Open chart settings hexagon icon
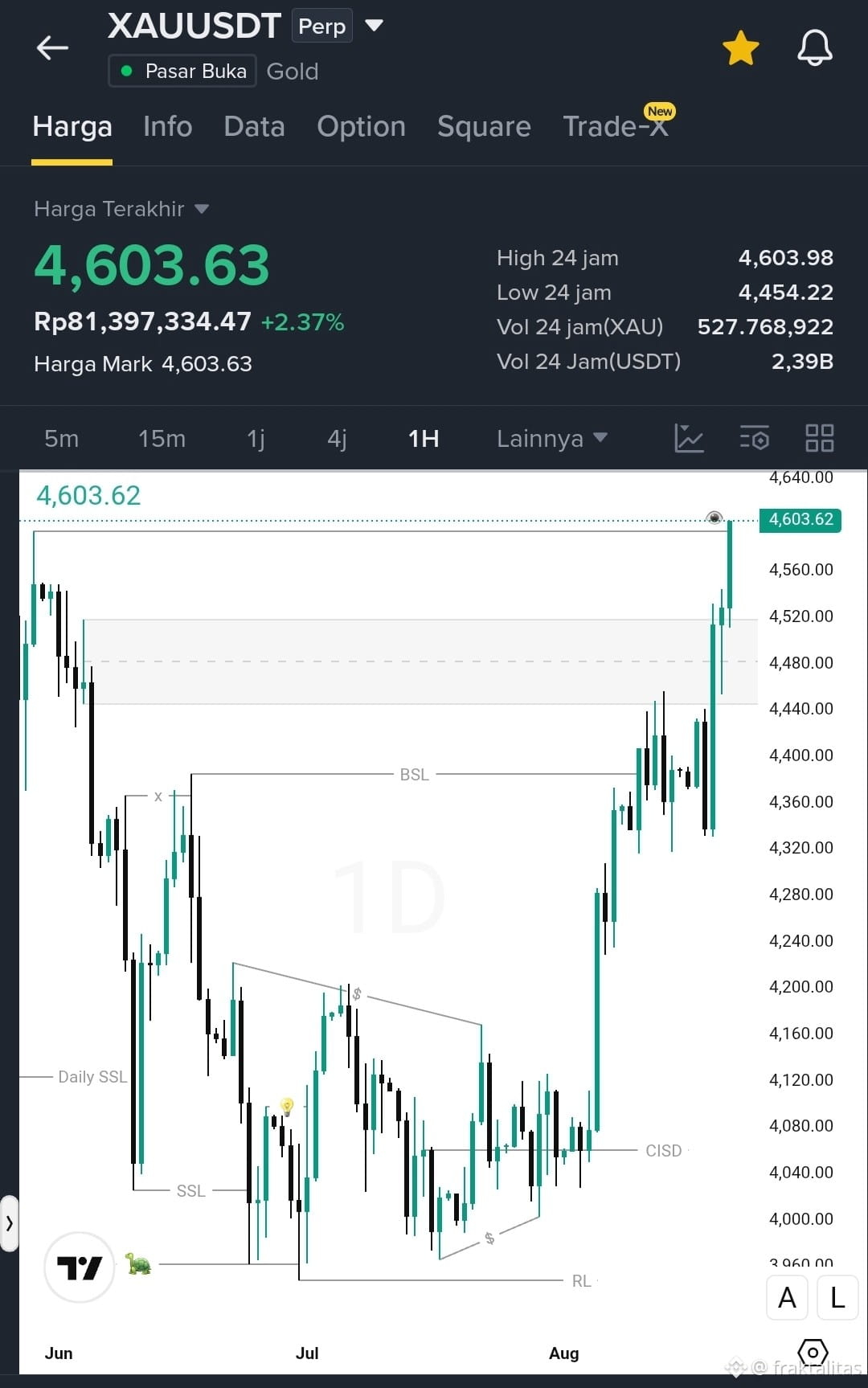The image size is (868, 1388). [x=813, y=1353]
